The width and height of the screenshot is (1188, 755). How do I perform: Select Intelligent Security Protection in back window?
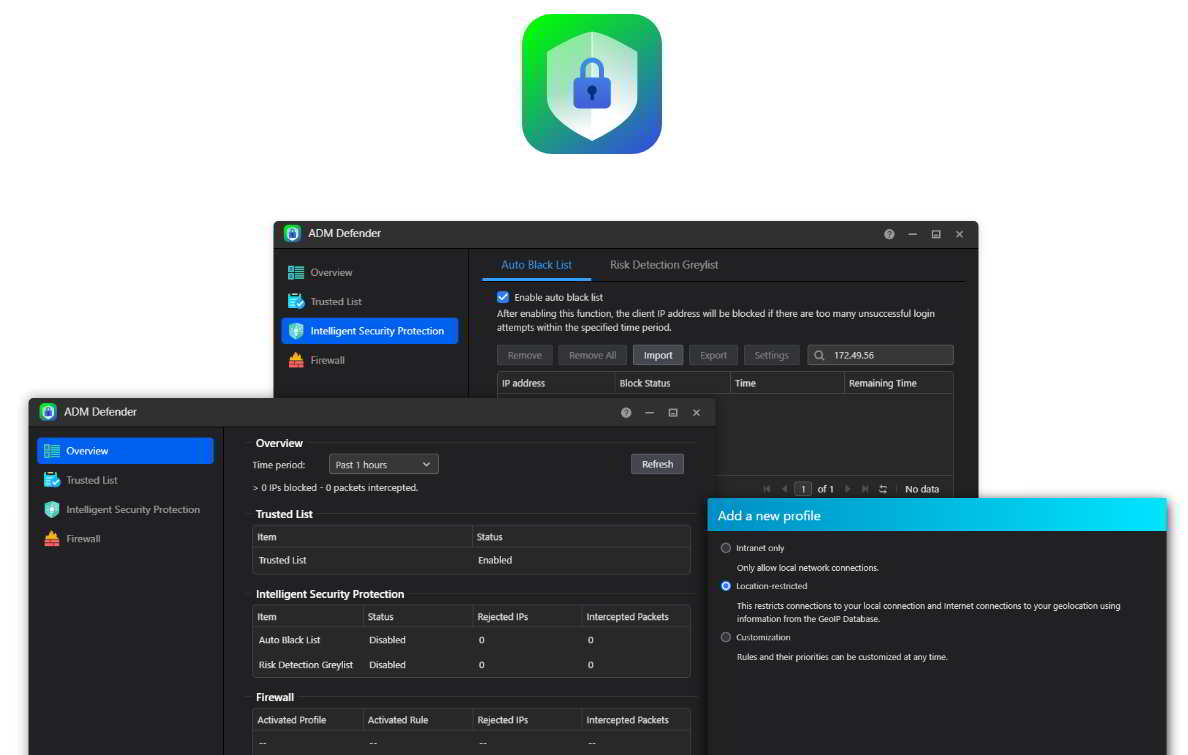click(x=370, y=331)
